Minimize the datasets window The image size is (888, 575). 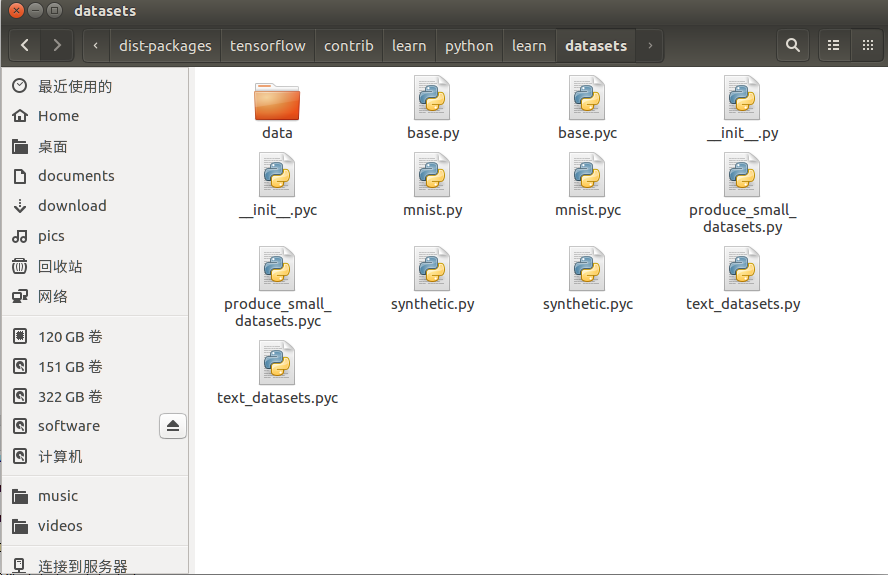[36, 10]
